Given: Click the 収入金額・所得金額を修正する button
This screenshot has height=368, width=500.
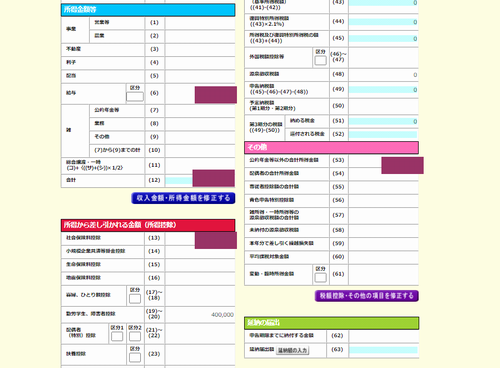Looking at the screenshot, I should (183, 198).
